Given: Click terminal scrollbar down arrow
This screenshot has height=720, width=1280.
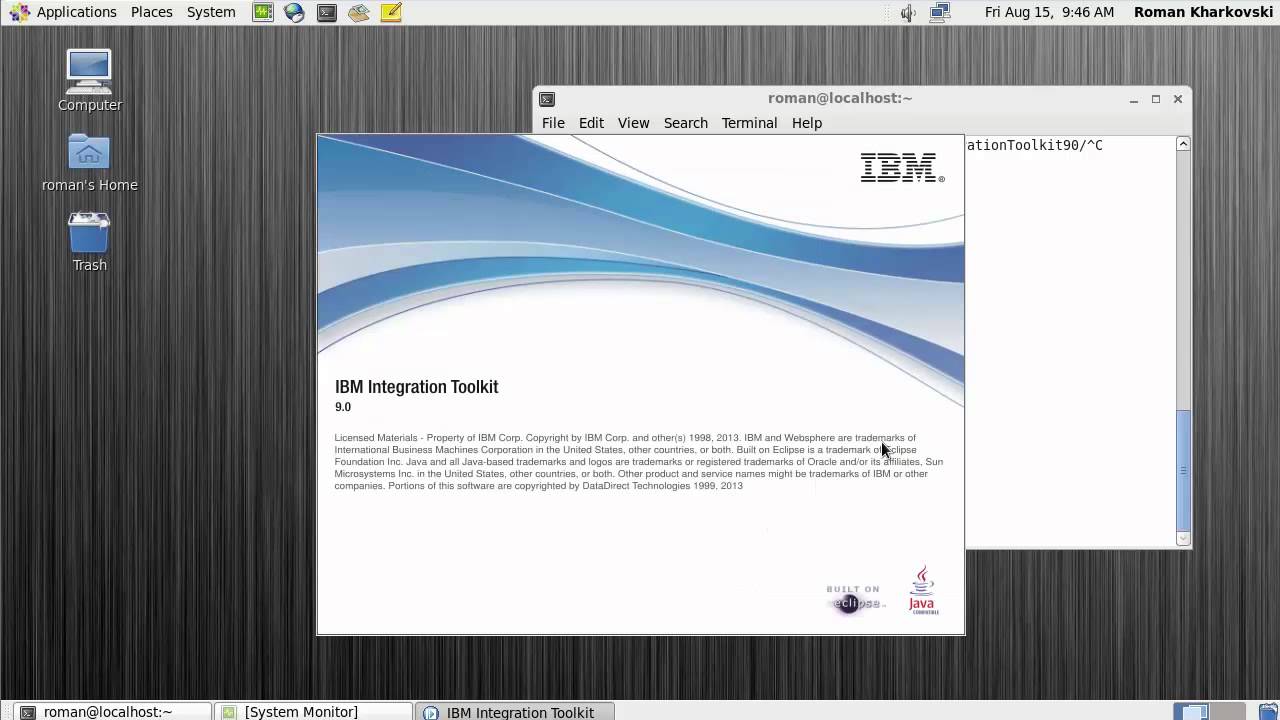Looking at the screenshot, I should tap(1183, 539).
